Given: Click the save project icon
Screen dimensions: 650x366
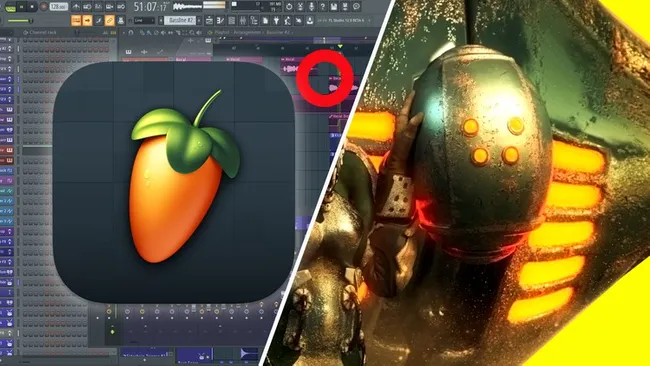Looking at the screenshot, I should 334,7.
